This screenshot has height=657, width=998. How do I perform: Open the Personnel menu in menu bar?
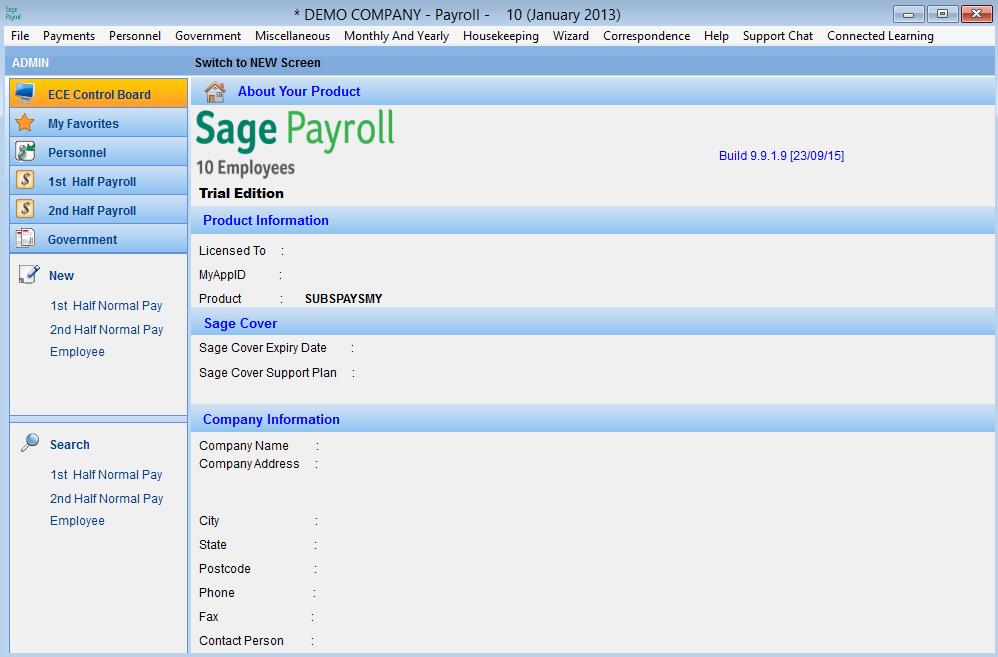[135, 36]
